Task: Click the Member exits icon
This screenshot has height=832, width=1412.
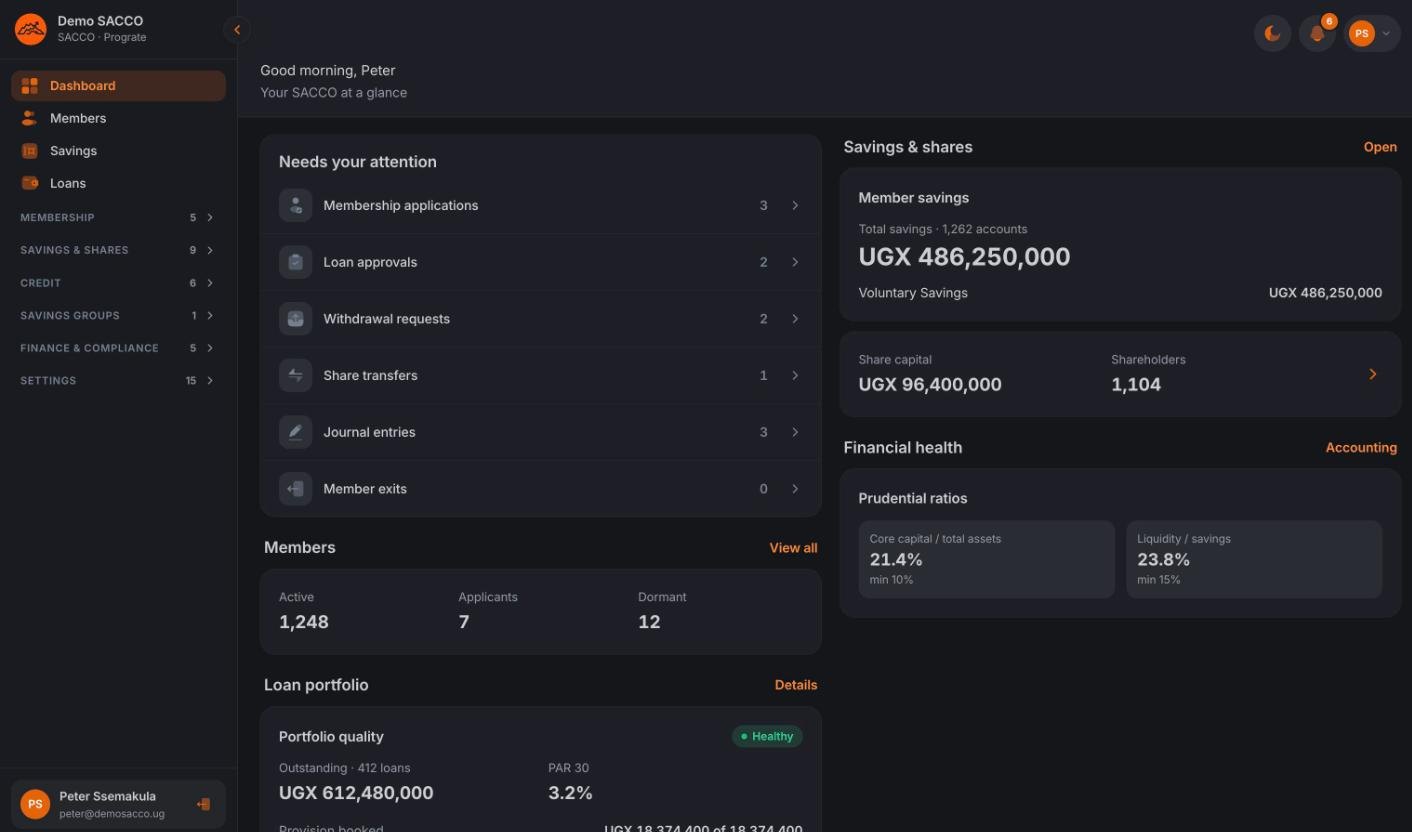Action: [295, 489]
